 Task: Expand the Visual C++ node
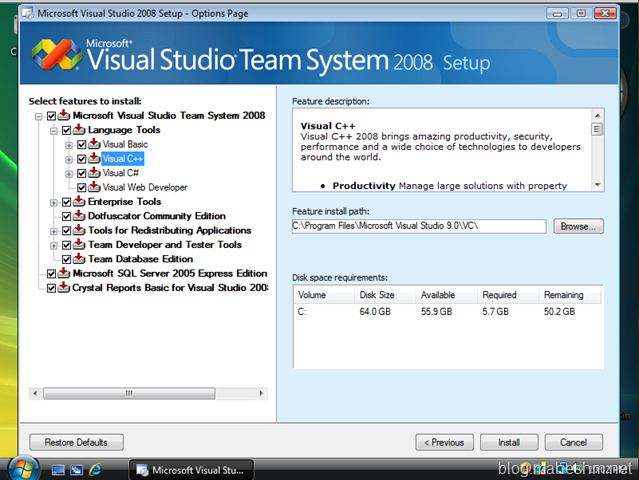(x=69, y=160)
